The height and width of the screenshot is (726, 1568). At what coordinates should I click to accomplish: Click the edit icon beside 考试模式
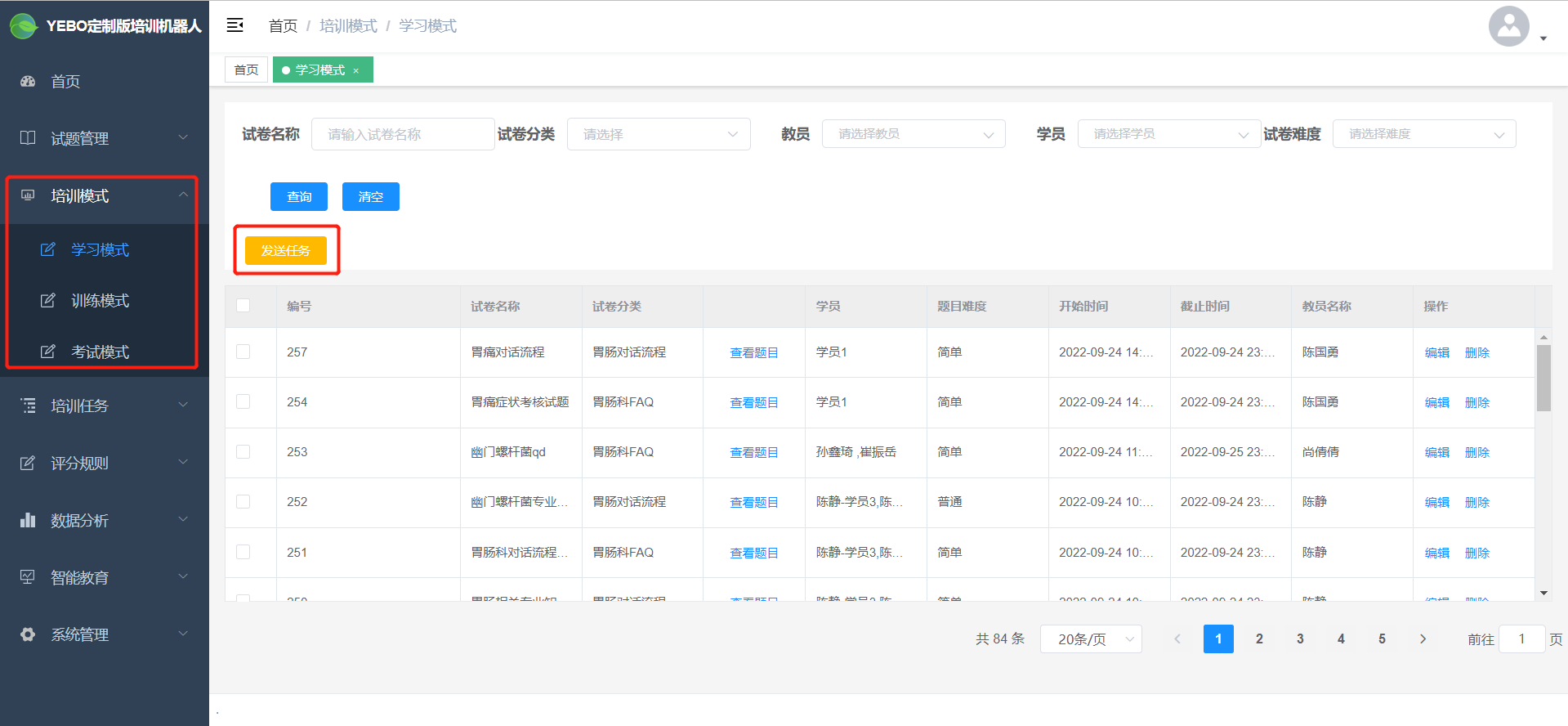48,352
